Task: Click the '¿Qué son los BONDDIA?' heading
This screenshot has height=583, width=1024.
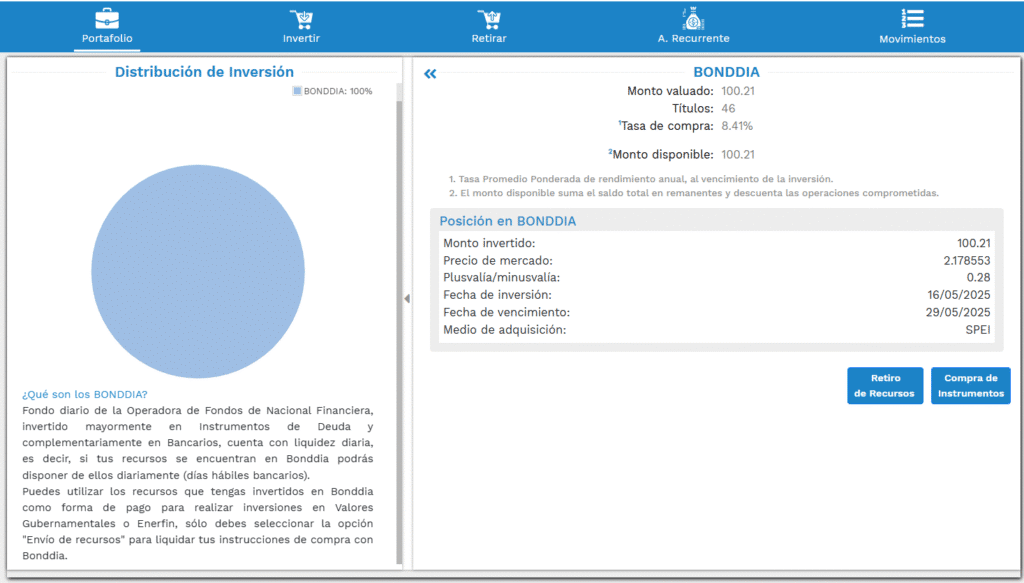Action: tap(85, 394)
